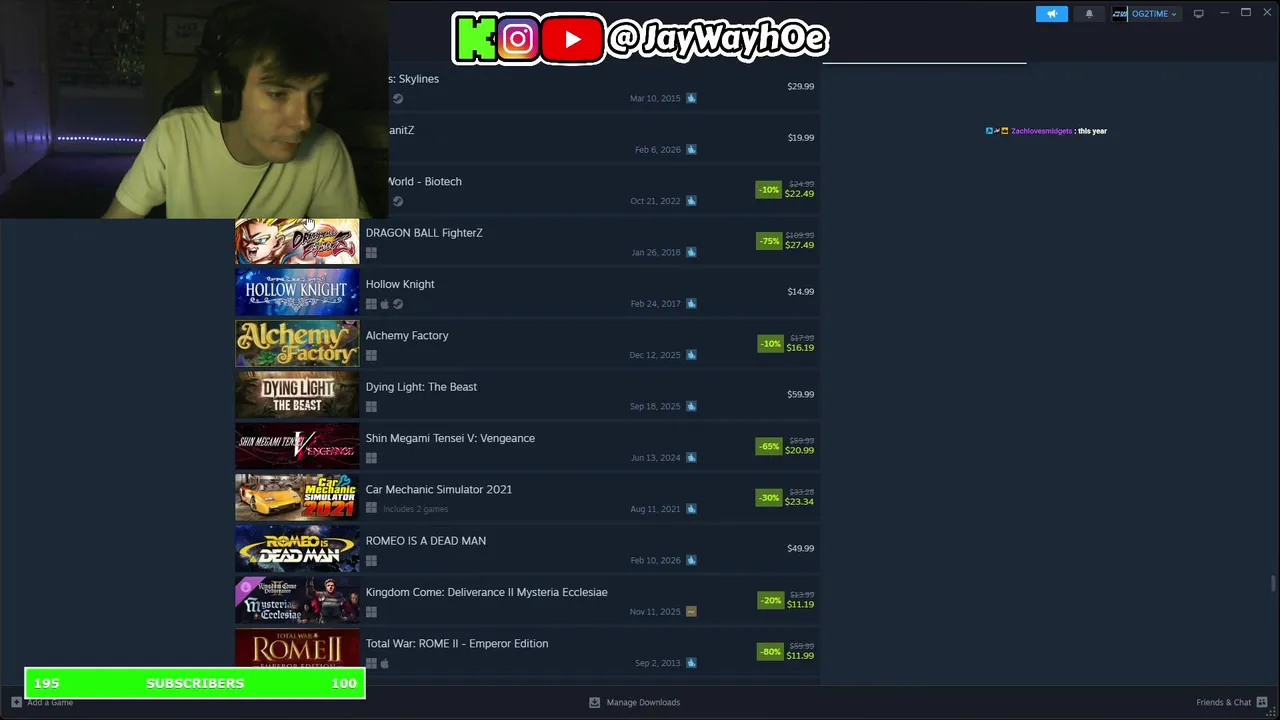Click the Manage Downloads icon
The image size is (1280, 720).
click(x=594, y=702)
